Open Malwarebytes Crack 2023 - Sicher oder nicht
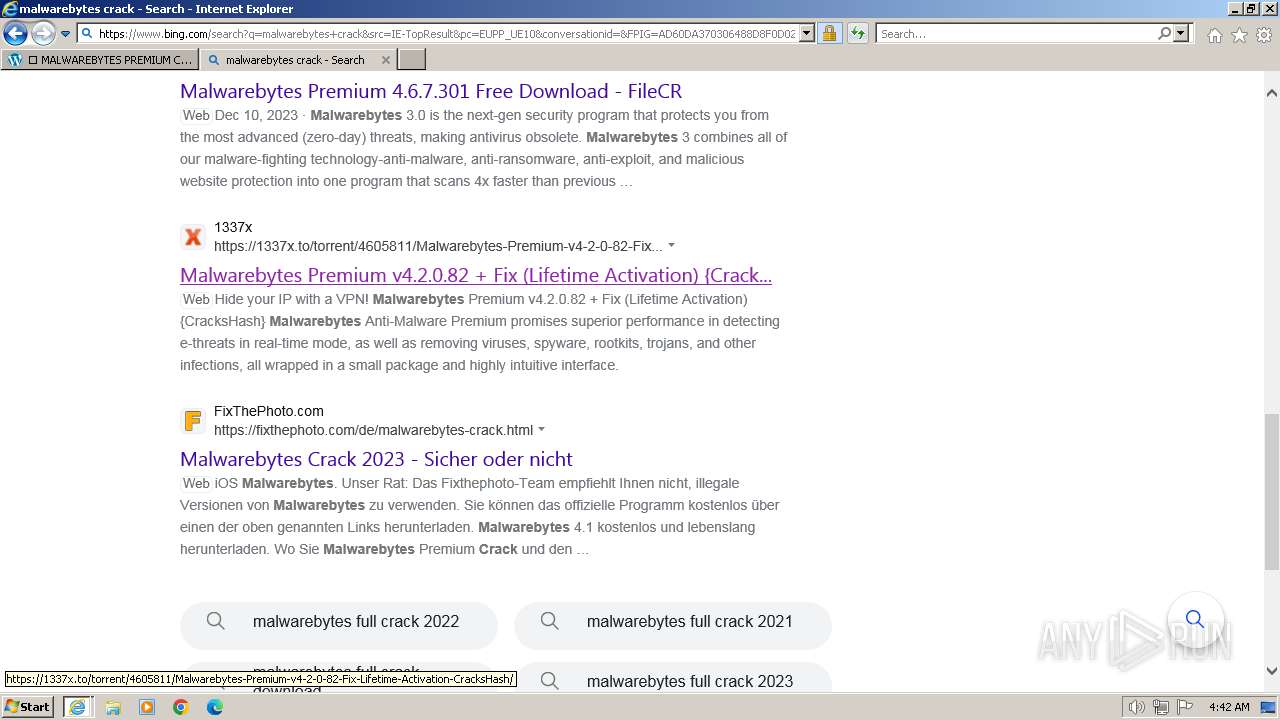1280x720 pixels. pyautogui.click(x=376, y=459)
